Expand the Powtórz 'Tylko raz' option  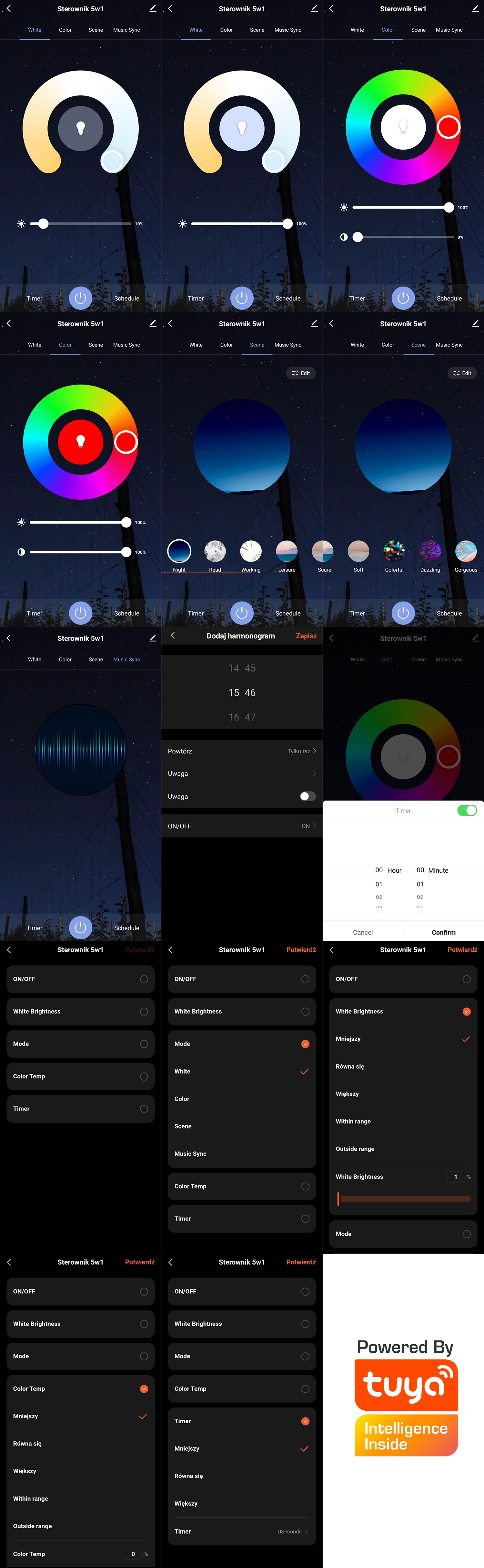tap(302, 751)
